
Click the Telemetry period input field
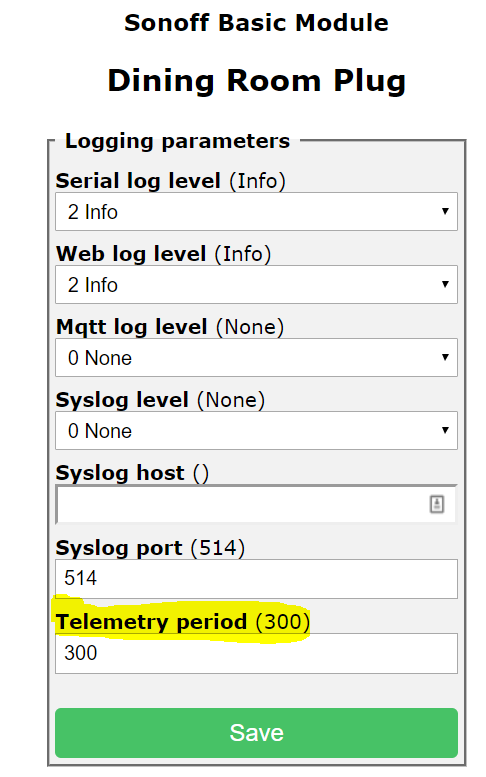pyautogui.click(x=256, y=653)
